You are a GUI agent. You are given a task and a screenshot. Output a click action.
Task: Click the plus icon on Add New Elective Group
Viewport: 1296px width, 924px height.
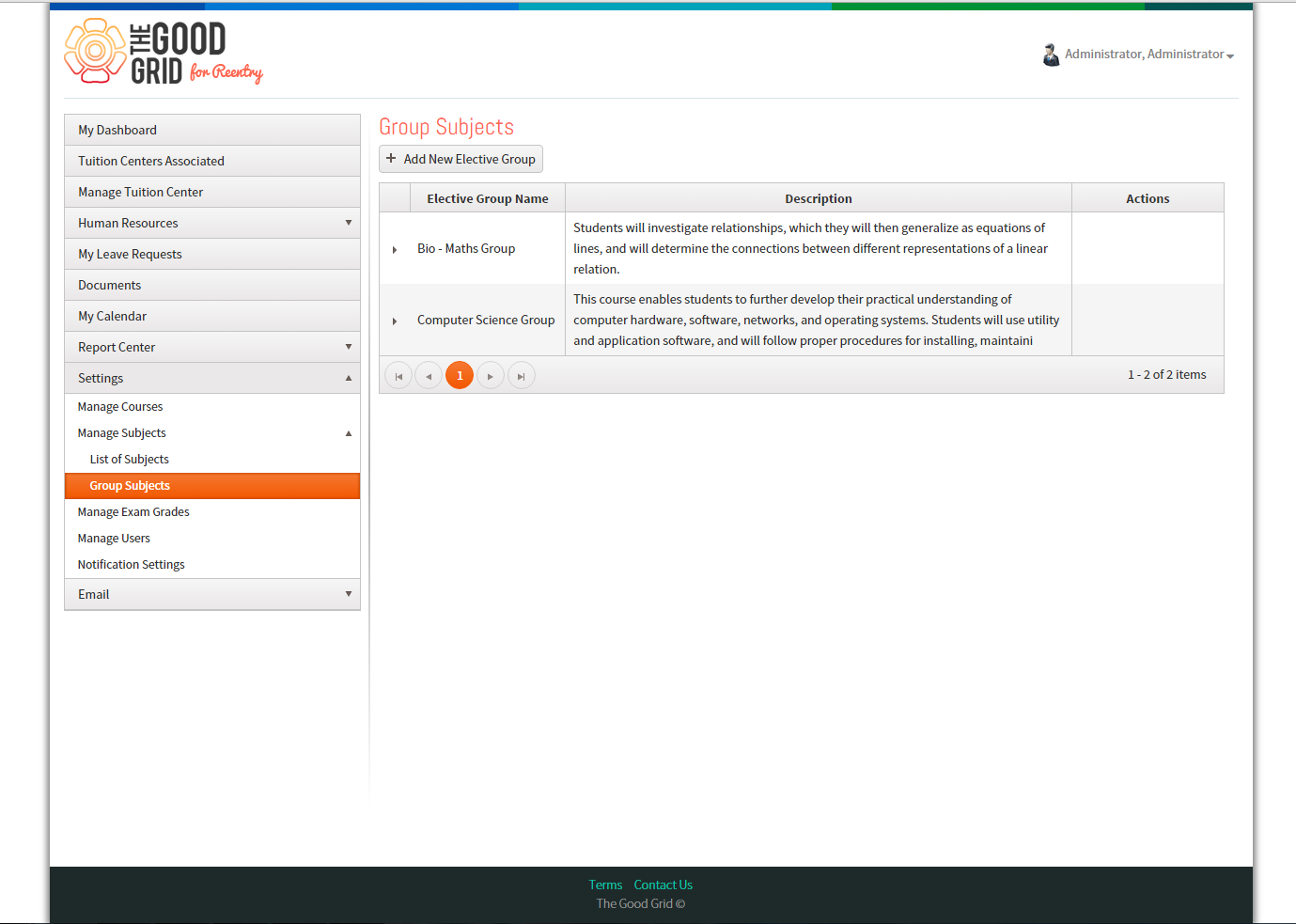point(391,159)
